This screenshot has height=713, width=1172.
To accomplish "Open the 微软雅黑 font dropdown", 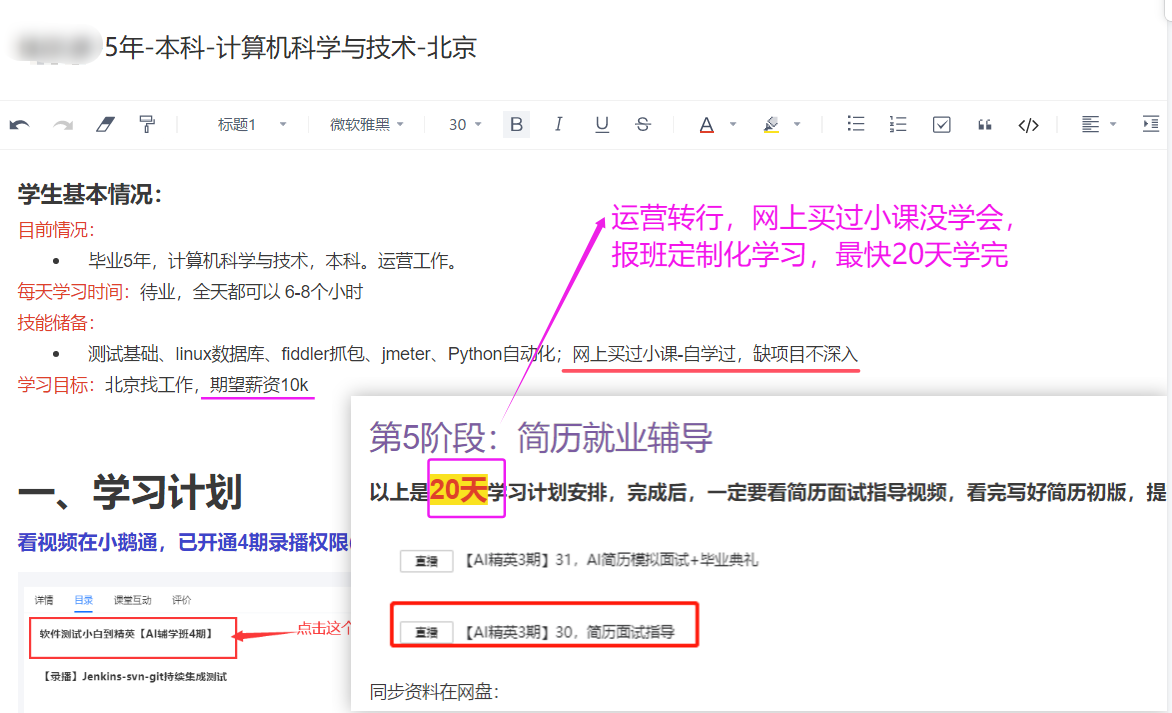I will 367,125.
